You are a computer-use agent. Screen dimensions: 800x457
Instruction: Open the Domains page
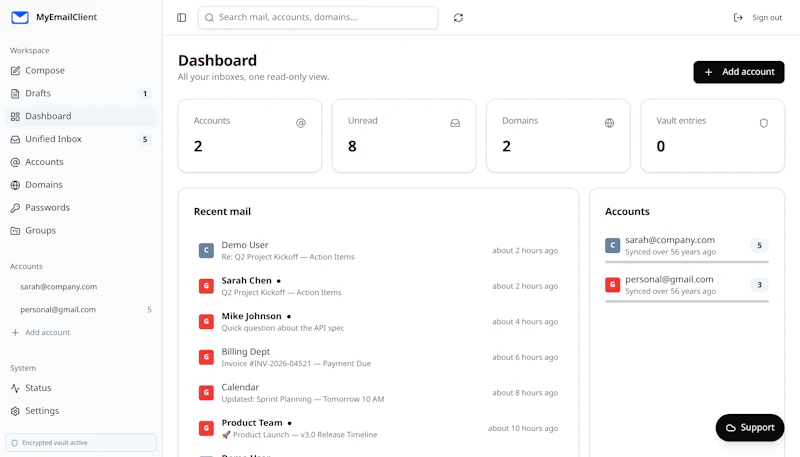pos(81,185)
